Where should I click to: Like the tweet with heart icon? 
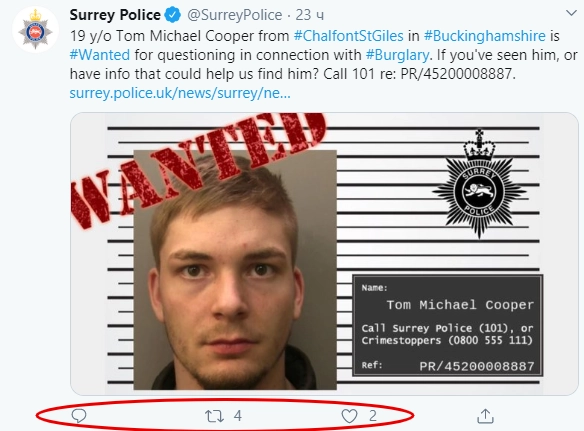(x=349, y=416)
